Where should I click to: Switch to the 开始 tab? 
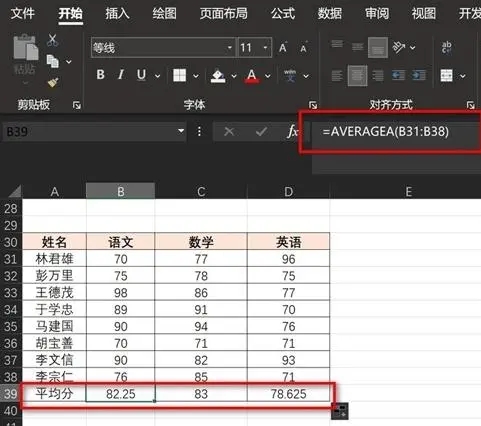click(x=70, y=13)
